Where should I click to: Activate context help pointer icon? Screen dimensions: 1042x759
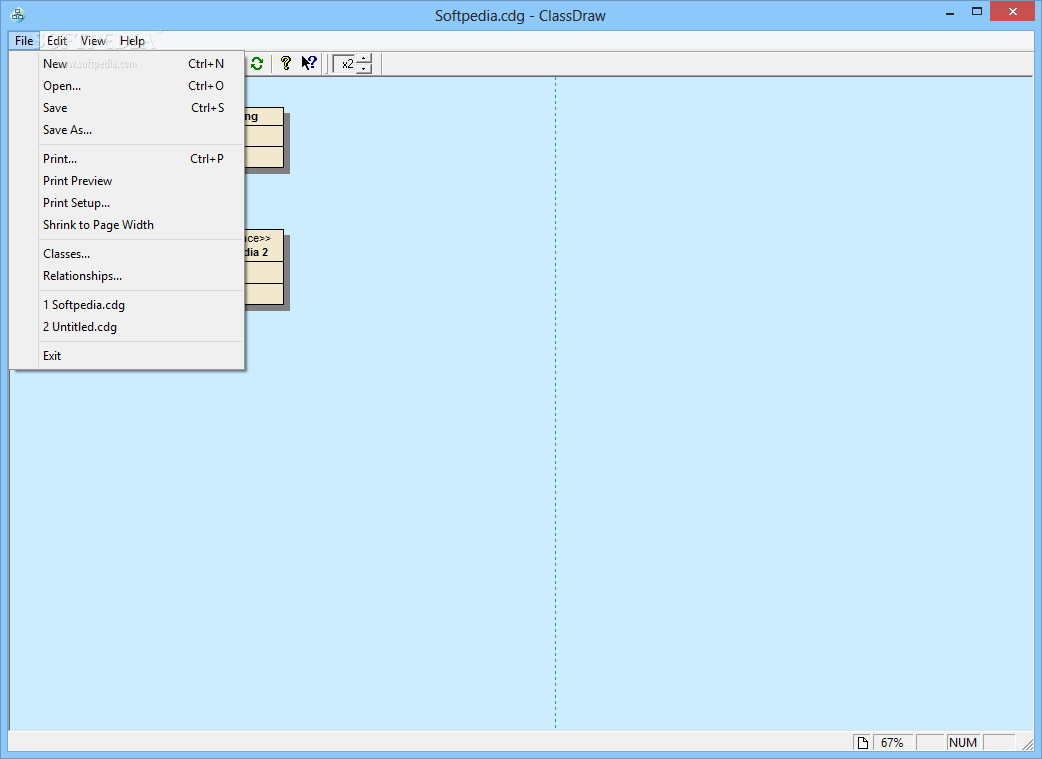coord(309,64)
